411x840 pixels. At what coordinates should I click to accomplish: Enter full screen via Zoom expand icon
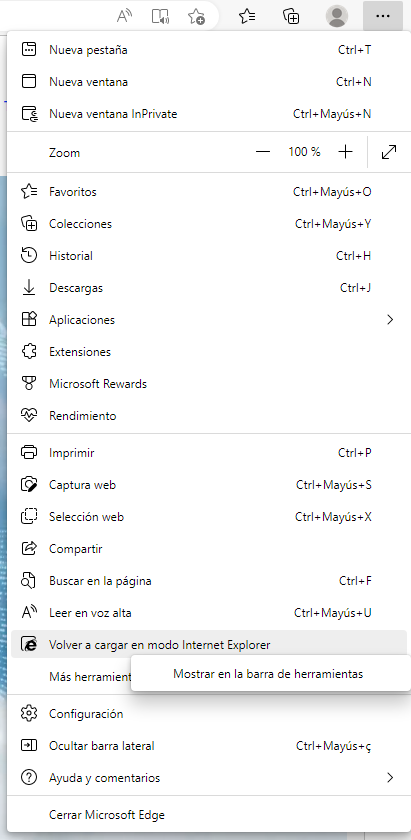pyautogui.click(x=388, y=152)
